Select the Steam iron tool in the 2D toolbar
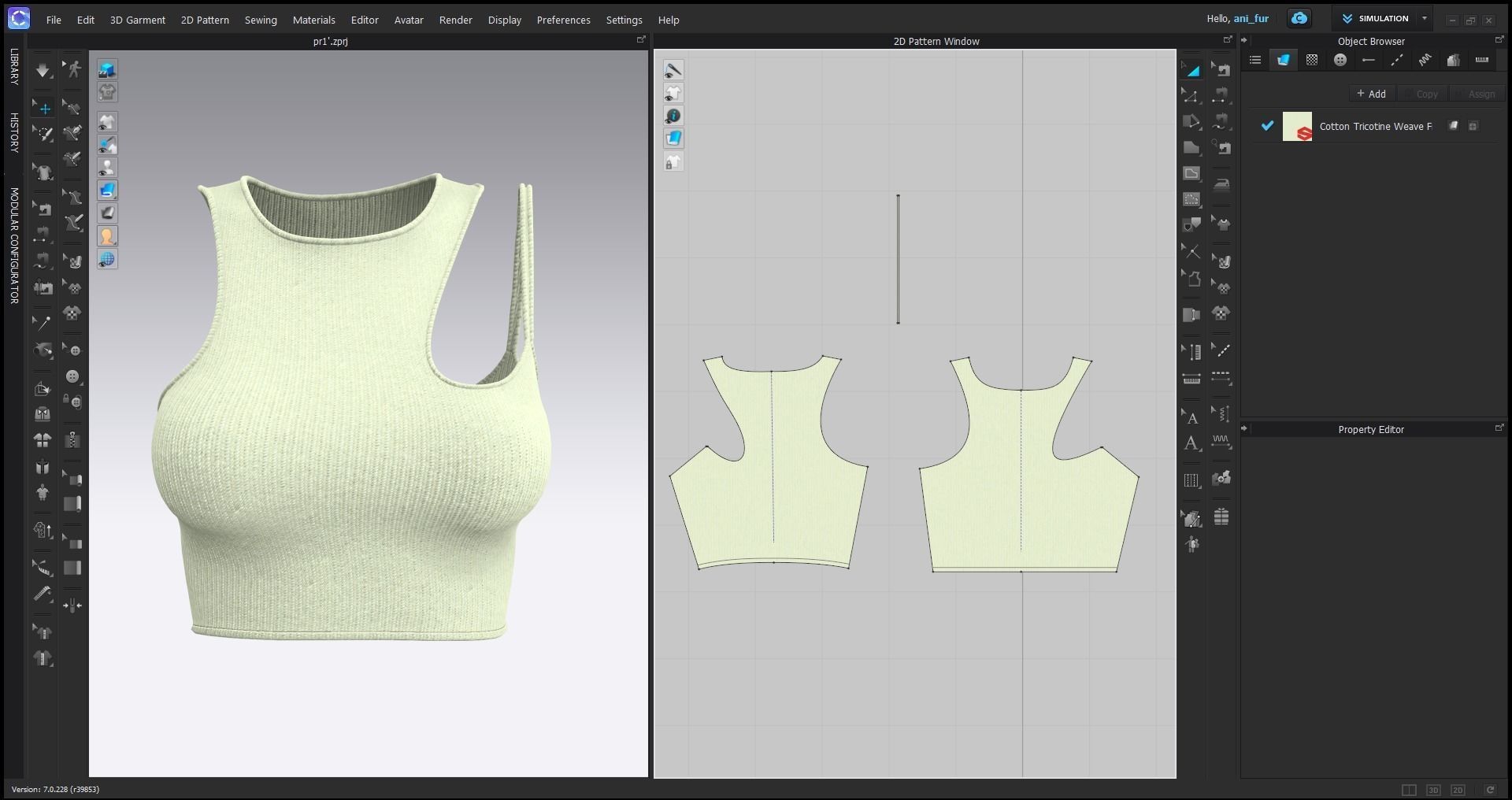 (1221, 184)
